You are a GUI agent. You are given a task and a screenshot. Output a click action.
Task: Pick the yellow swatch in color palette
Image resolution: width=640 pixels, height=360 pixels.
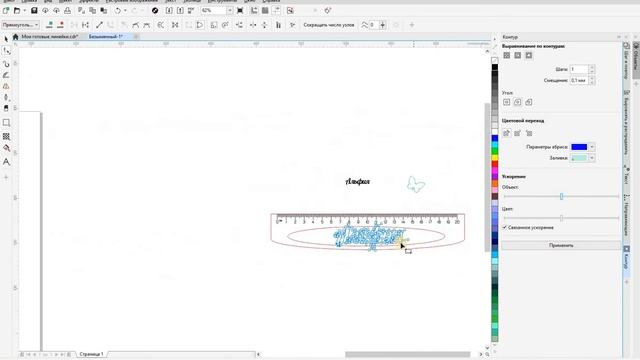point(495,158)
